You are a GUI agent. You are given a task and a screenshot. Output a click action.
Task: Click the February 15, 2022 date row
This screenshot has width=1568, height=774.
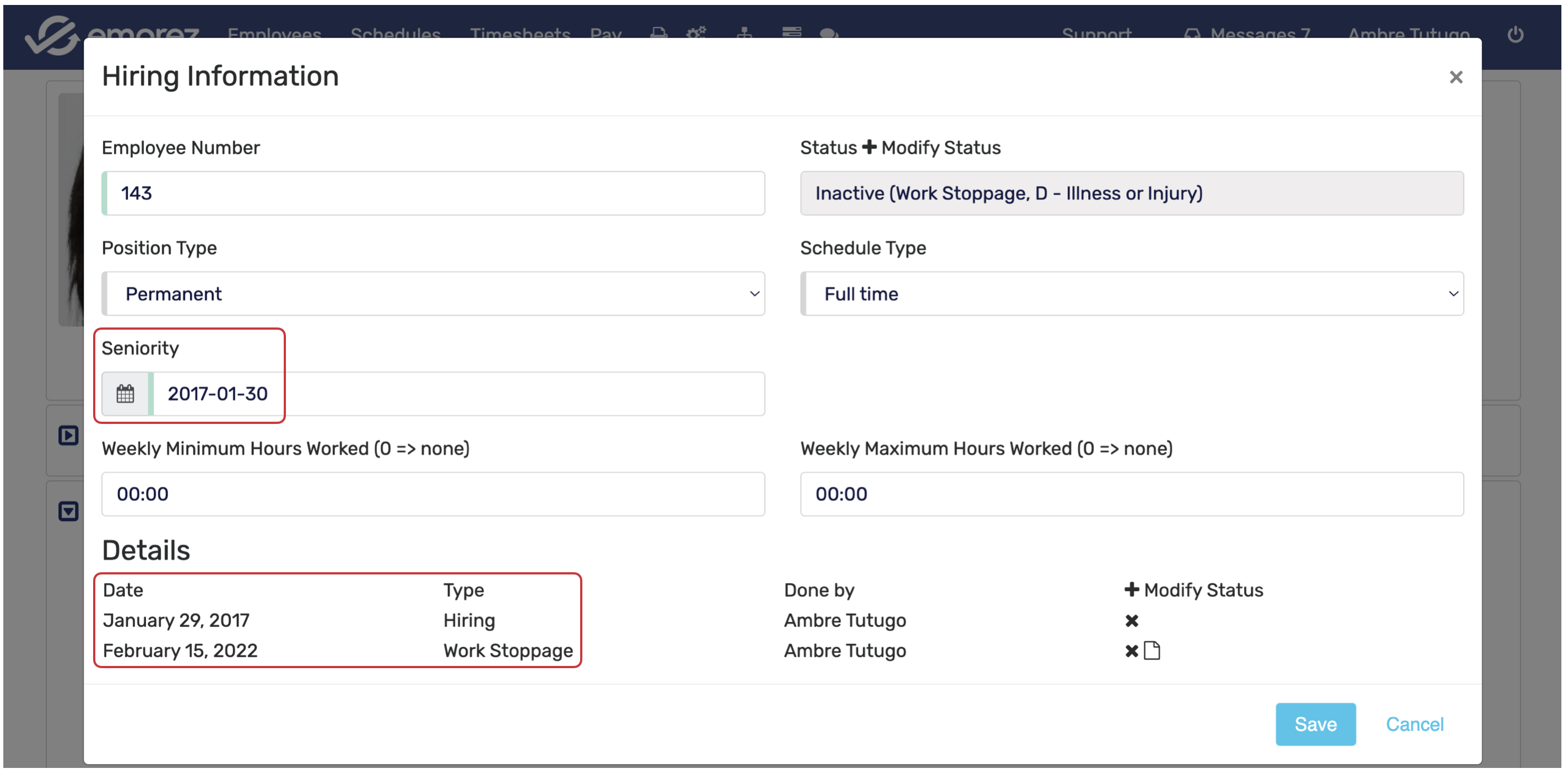pyautogui.click(x=180, y=651)
